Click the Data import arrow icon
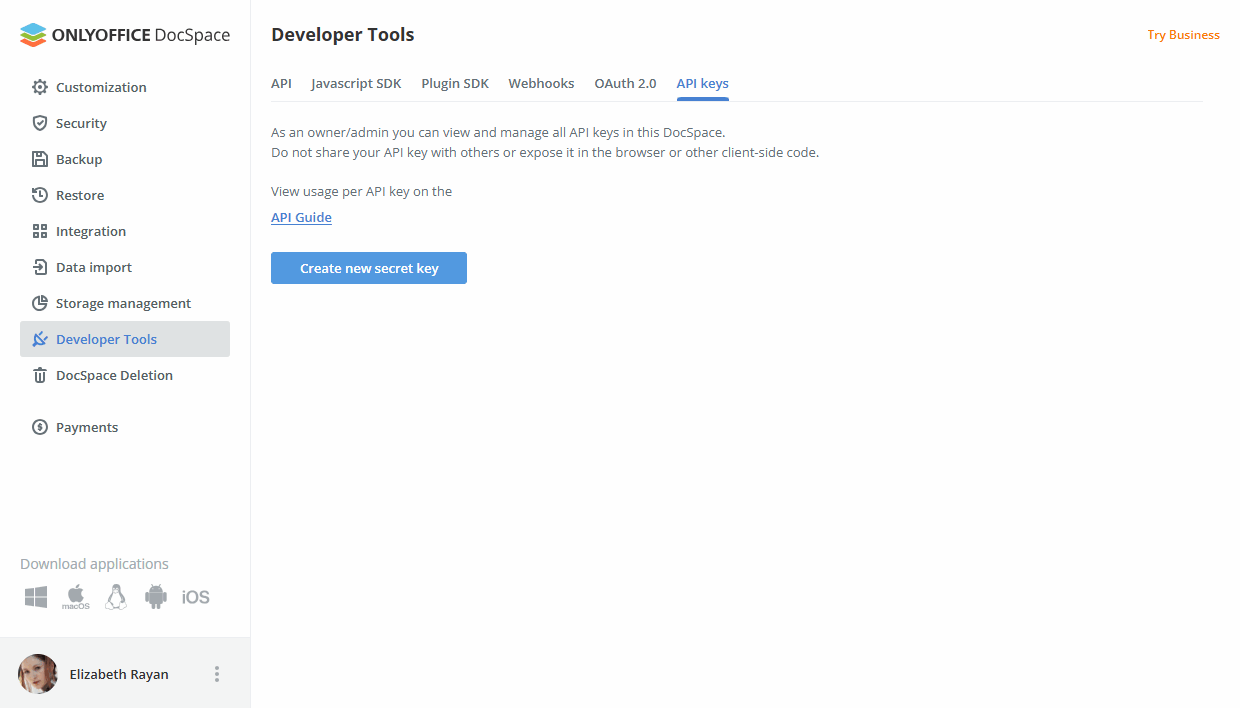The height and width of the screenshot is (708, 1240). (x=40, y=267)
